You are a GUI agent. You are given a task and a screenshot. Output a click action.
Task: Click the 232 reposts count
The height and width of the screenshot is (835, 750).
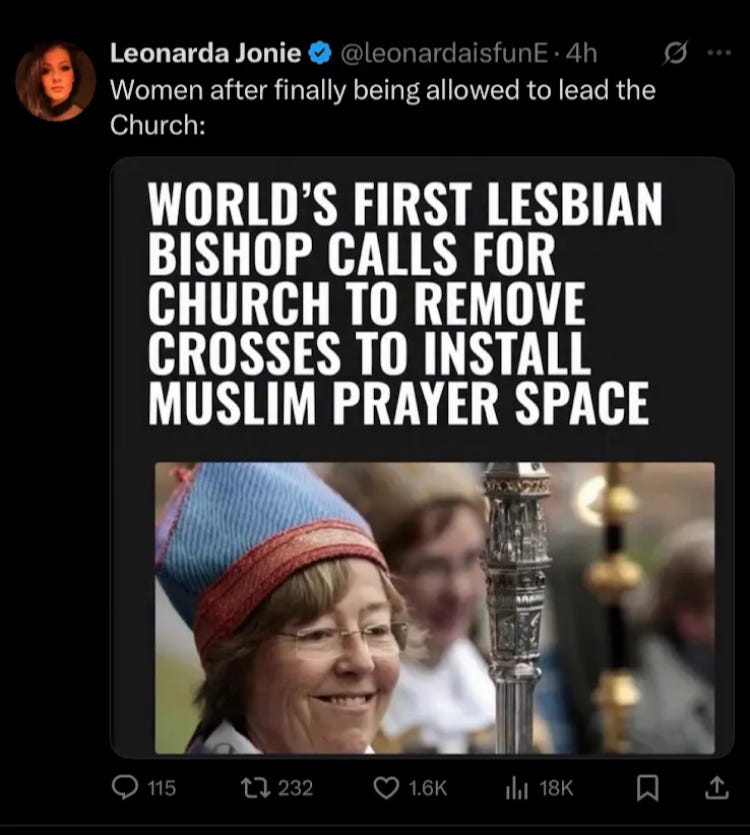coord(296,788)
